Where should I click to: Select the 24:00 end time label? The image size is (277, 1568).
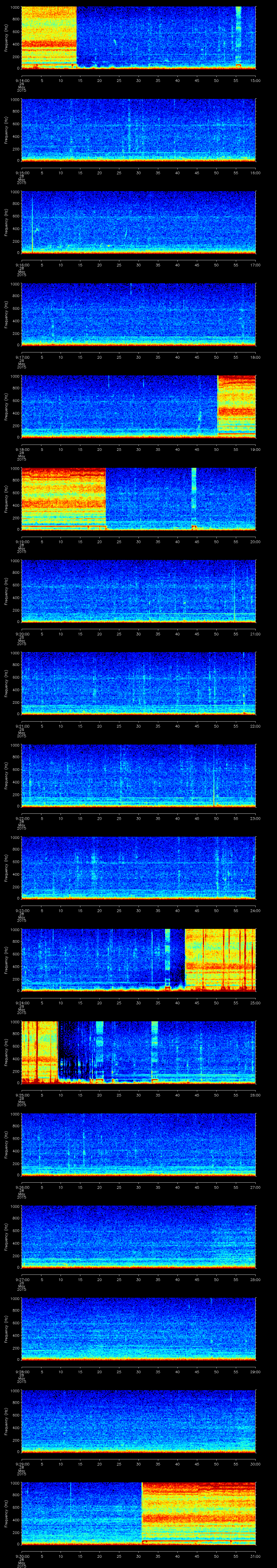point(255,910)
